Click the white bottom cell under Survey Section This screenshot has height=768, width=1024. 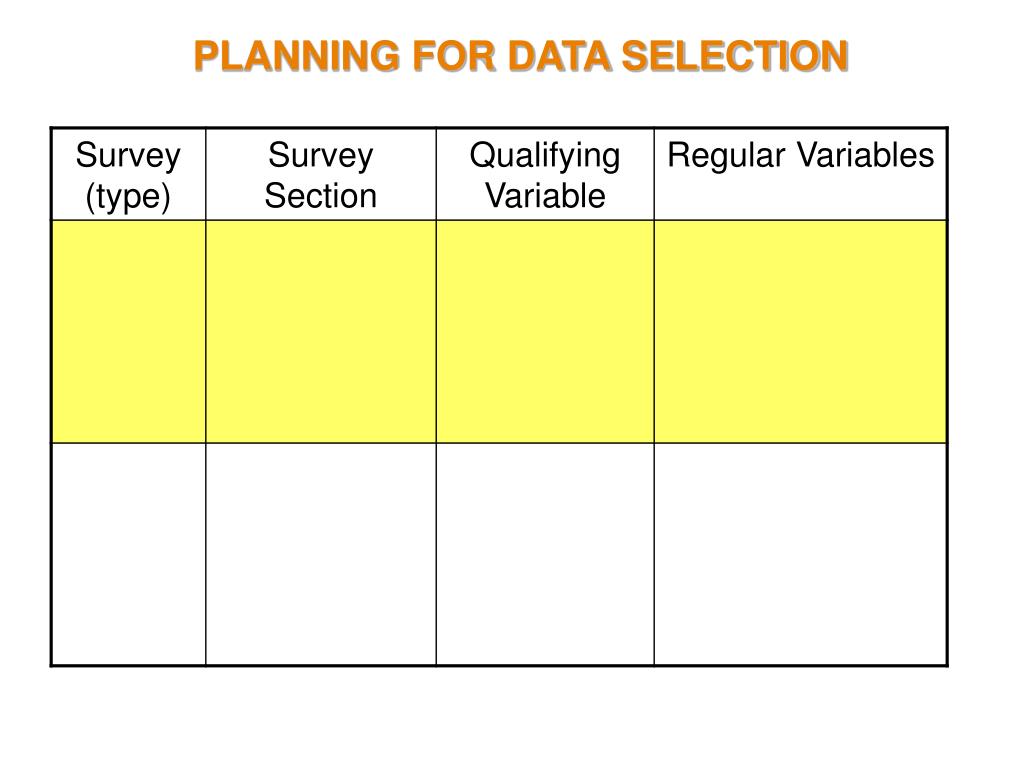click(321, 554)
